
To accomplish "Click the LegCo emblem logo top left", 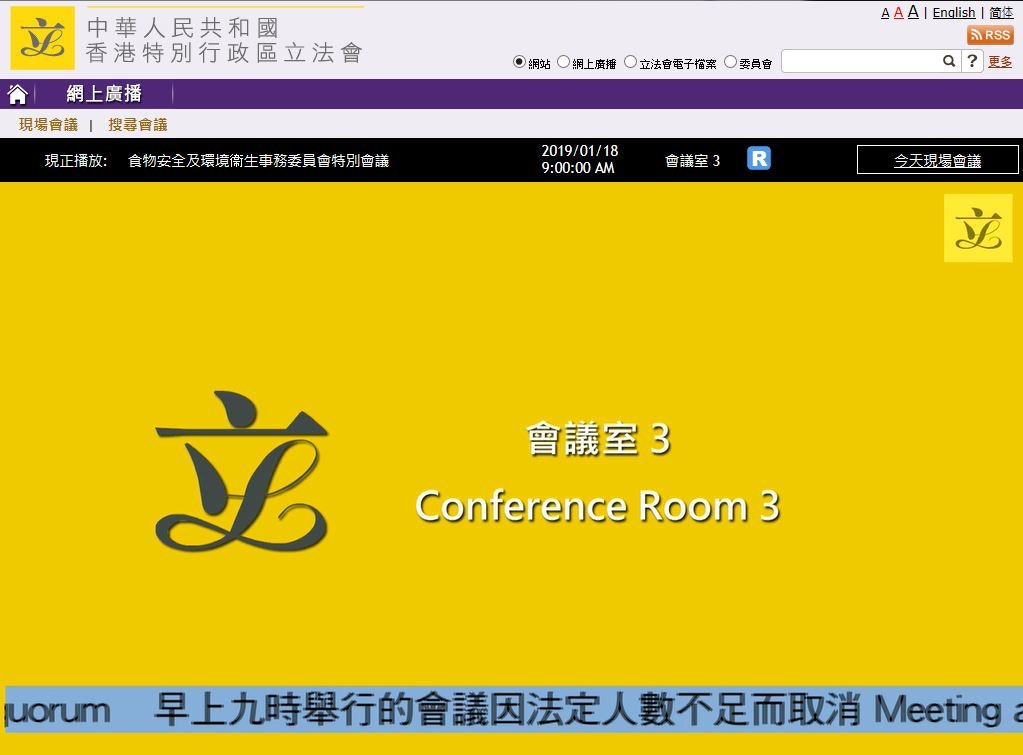I will click(40, 38).
